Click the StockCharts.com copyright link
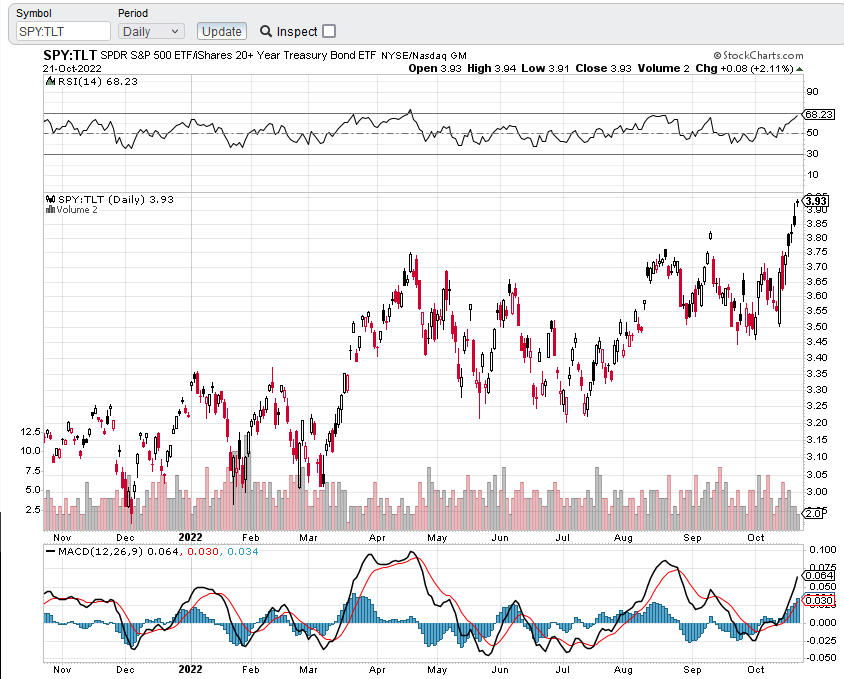Viewport: 844px width, 679px height. (758, 55)
